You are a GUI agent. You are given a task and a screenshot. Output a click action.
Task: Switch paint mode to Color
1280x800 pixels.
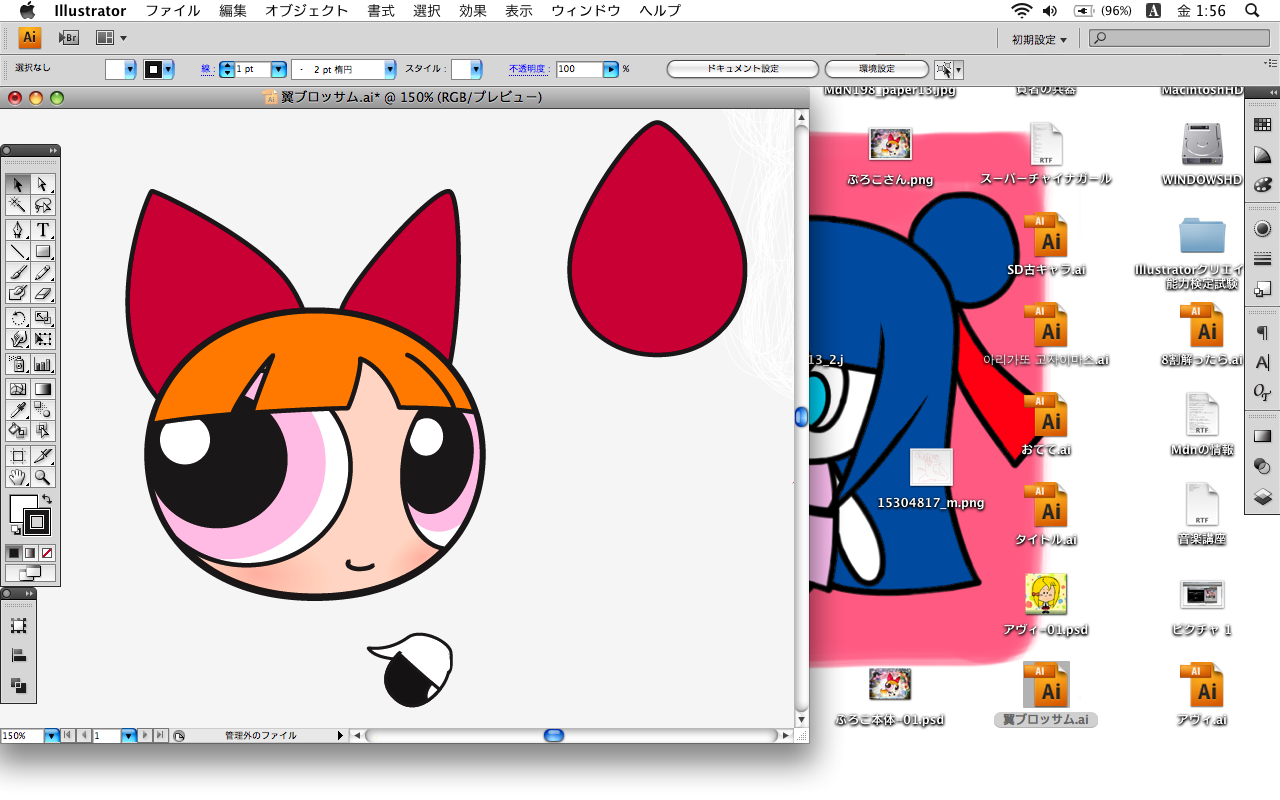click(x=14, y=552)
